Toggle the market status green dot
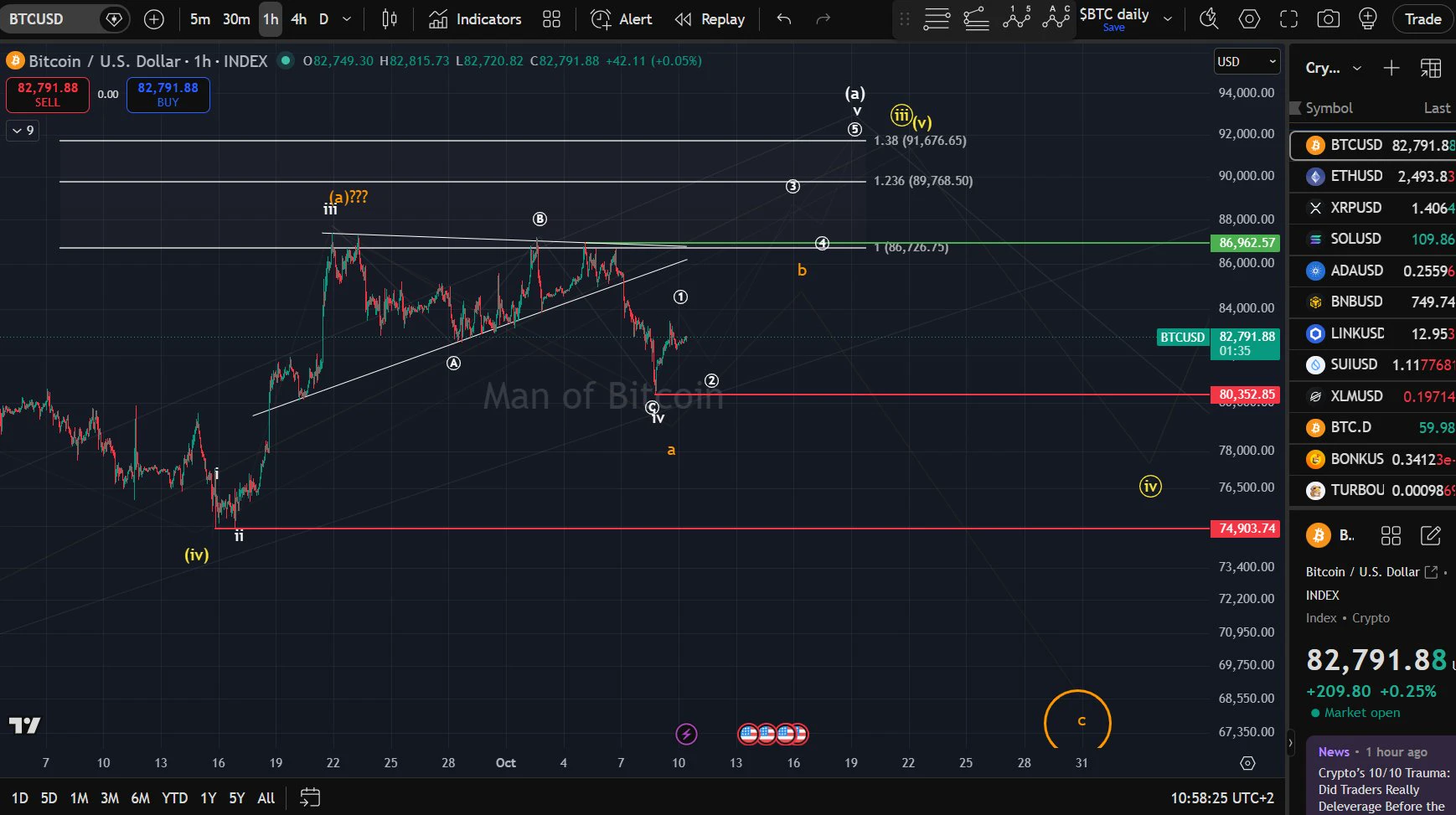Image resolution: width=1456 pixels, height=815 pixels. point(286,60)
